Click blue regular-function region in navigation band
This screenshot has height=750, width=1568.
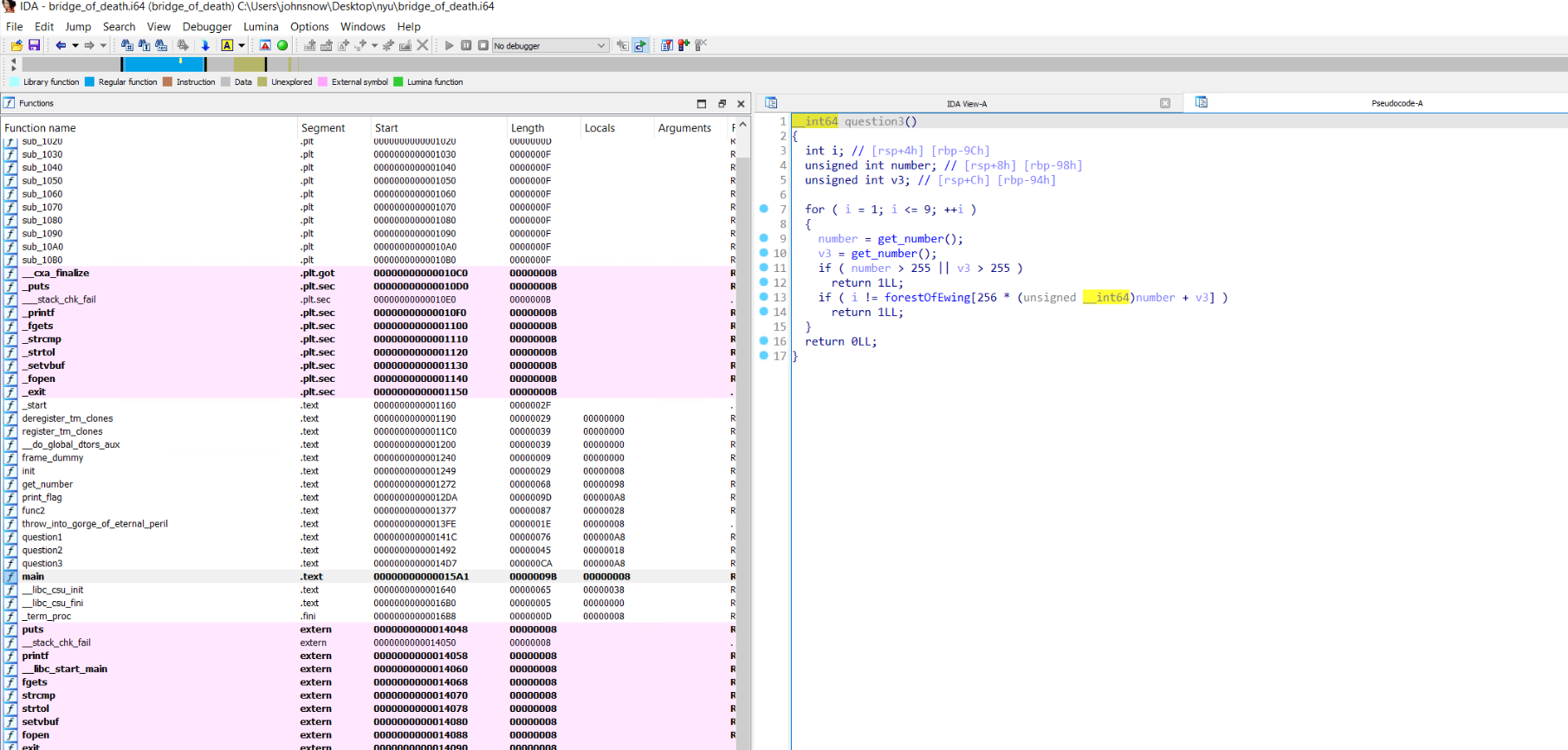click(x=163, y=65)
